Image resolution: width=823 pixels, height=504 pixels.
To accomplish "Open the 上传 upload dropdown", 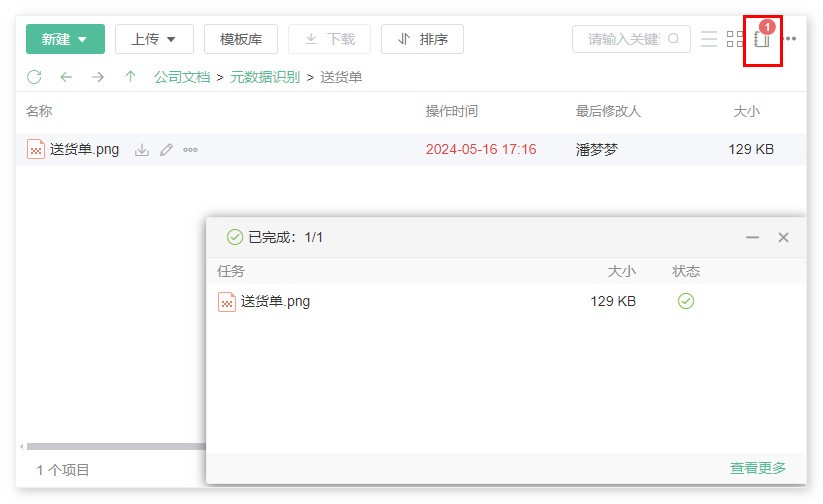I will [x=154, y=39].
